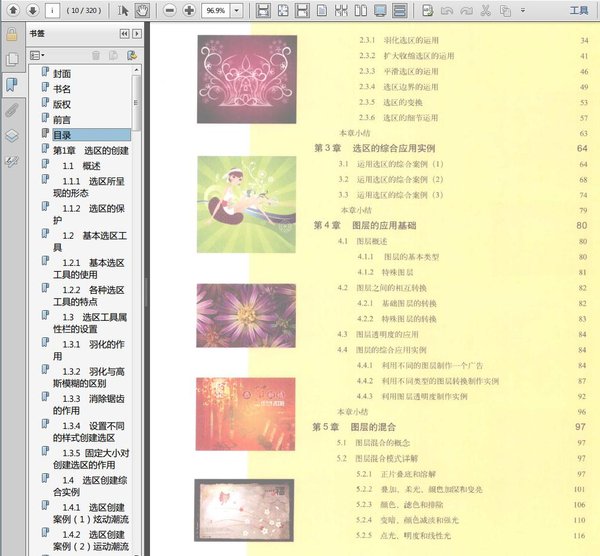Open bookmark 1.1.1 选区所呈现的形态
The width and height of the screenshot is (600, 556).
pos(89,187)
